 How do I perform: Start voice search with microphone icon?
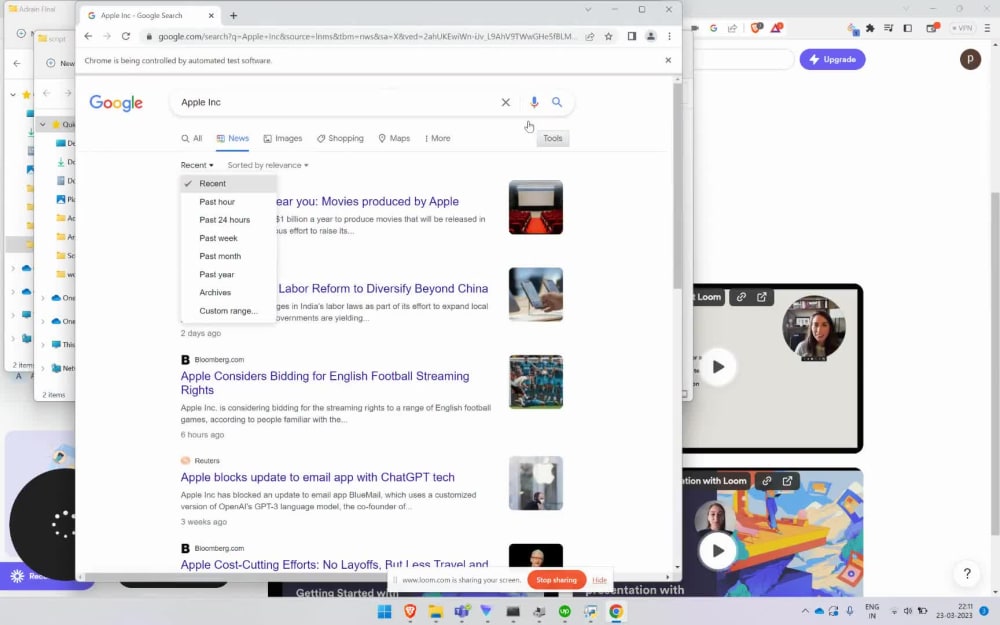coord(534,102)
